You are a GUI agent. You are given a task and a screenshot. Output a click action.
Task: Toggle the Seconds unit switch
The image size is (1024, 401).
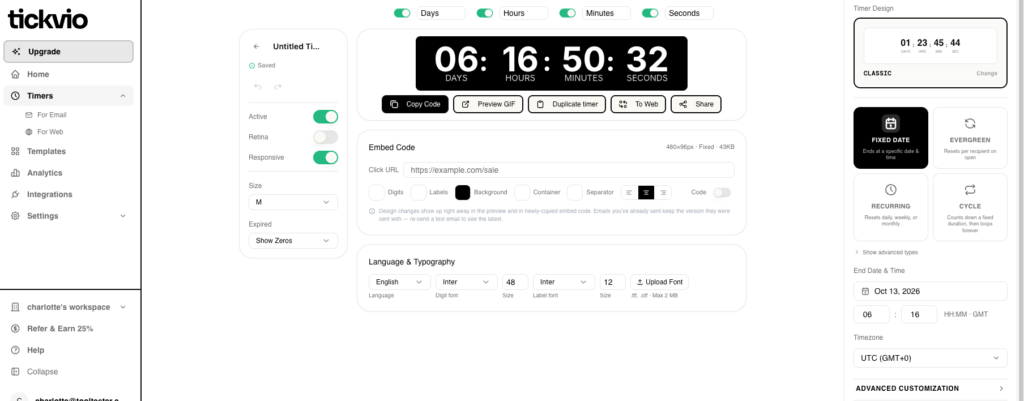click(x=650, y=13)
